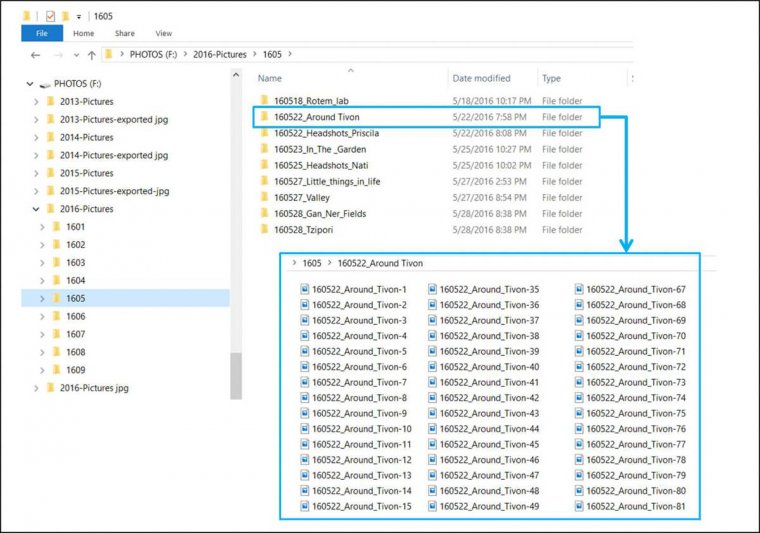760x533 pixels.
Task: Click 160522_Around Tivon in lower breadcrumb
Action: (x=380, y=264)
